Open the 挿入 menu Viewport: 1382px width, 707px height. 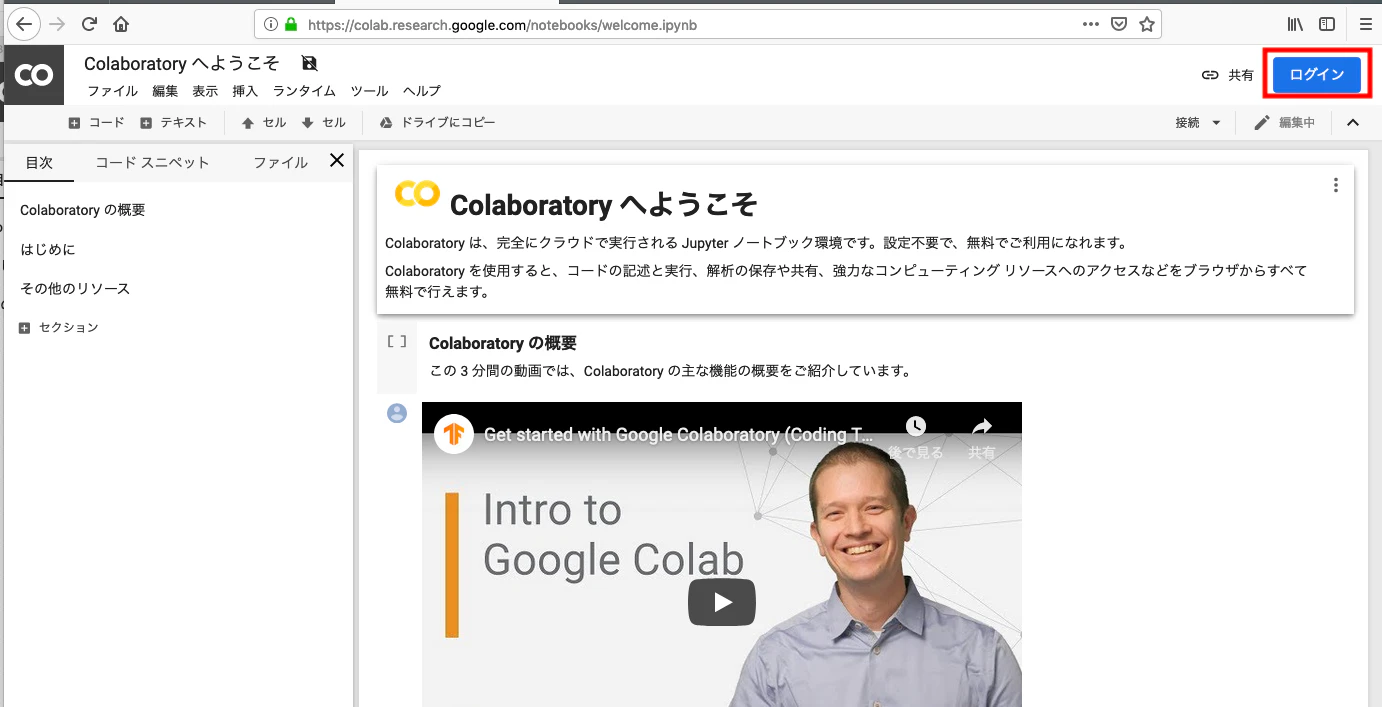tap(245, 91)
